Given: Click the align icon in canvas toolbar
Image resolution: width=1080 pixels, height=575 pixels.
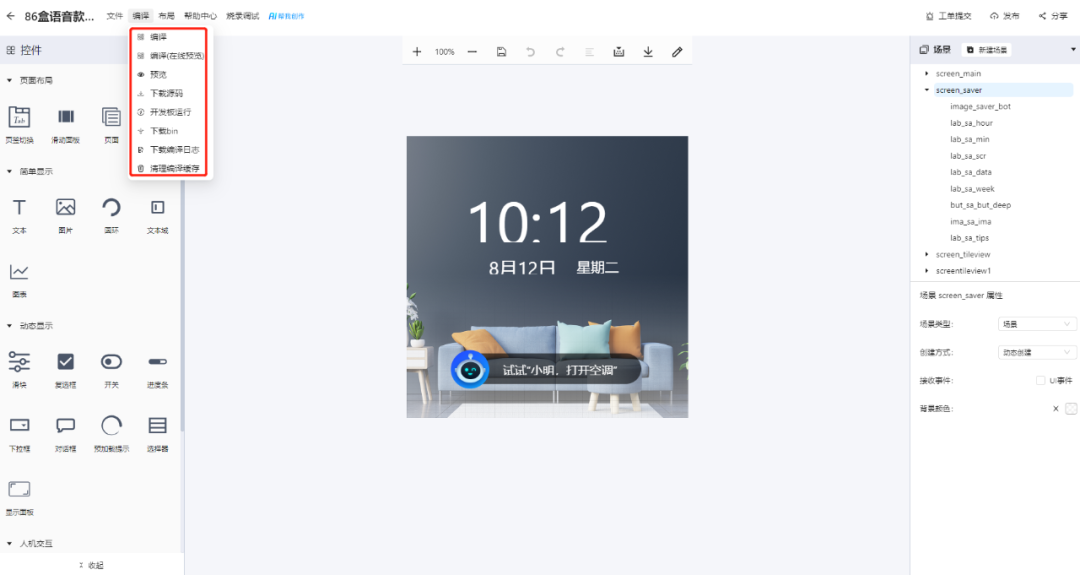Looking at the screenshot, I should tap(589, 52).
